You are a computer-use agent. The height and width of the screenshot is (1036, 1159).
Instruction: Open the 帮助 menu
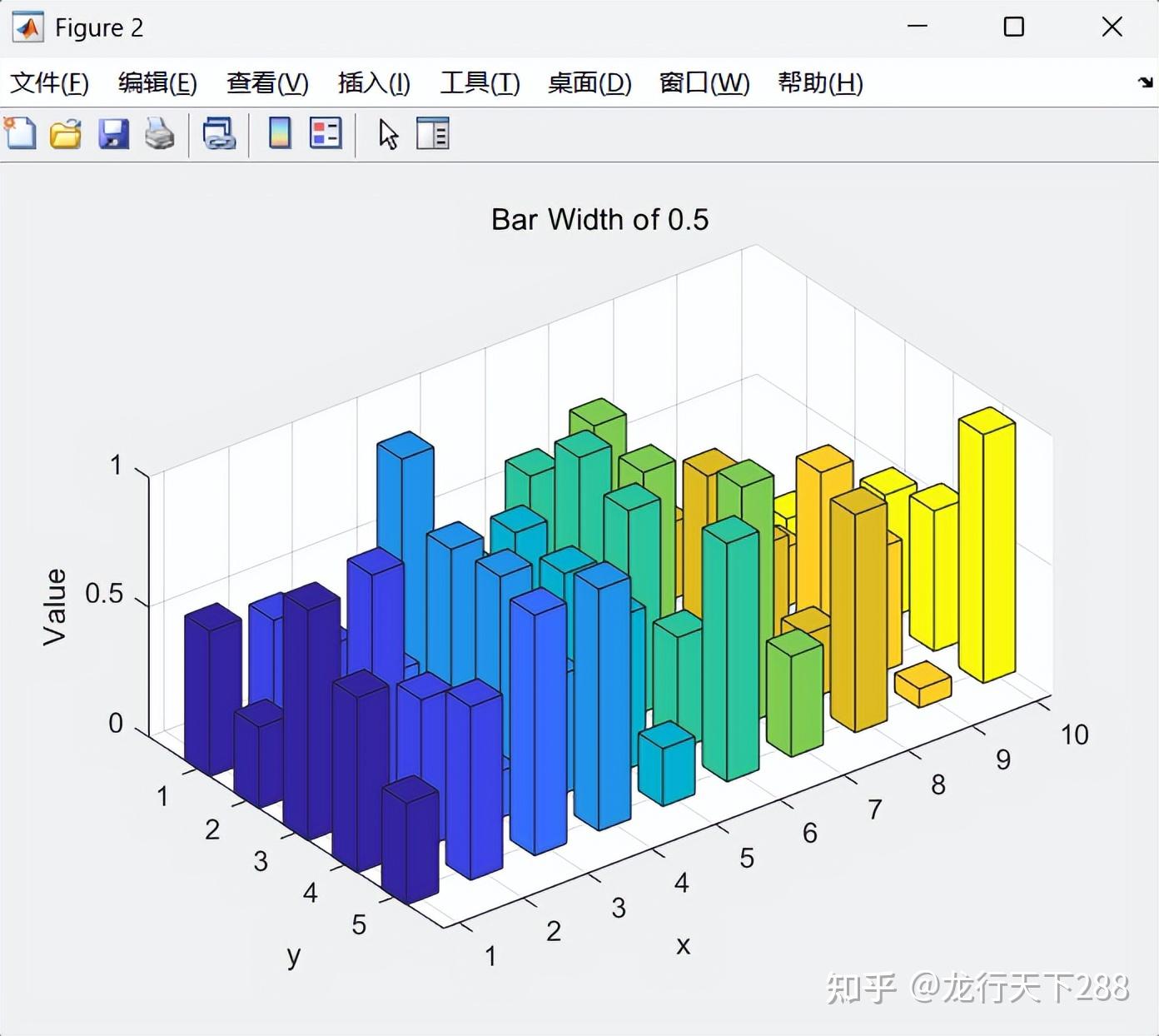click(x=819, y=83)
